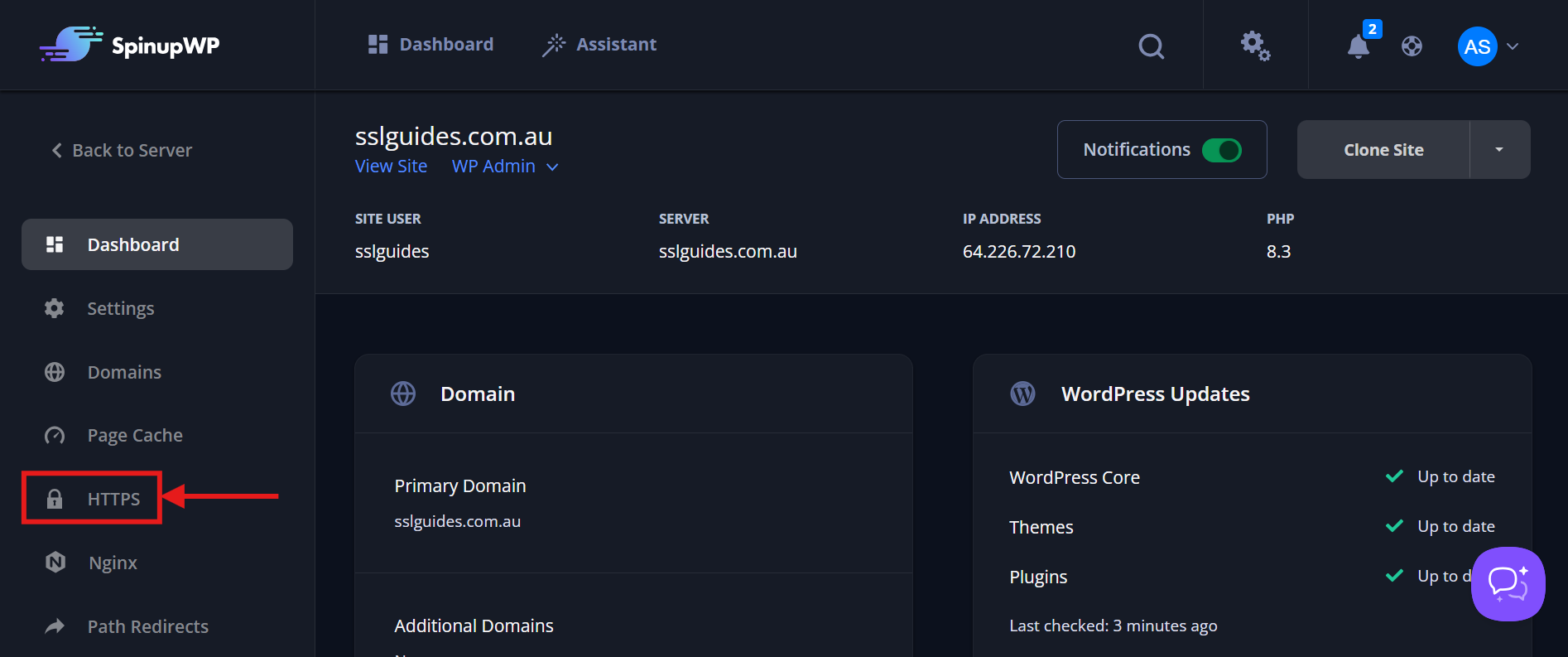Click the SpinupWP logo
This screenshot has width=1568, height=657.
pos(129,45)
